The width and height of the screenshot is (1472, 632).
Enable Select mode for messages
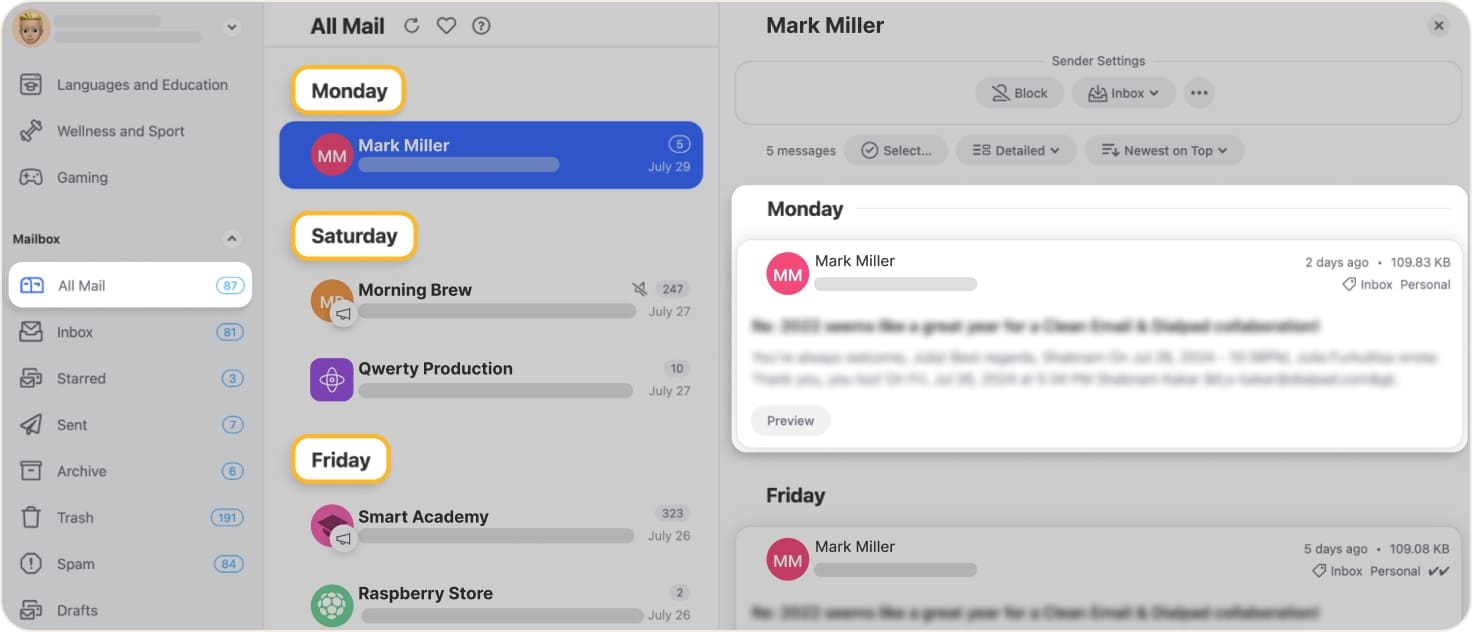click(x=896, y=150)
